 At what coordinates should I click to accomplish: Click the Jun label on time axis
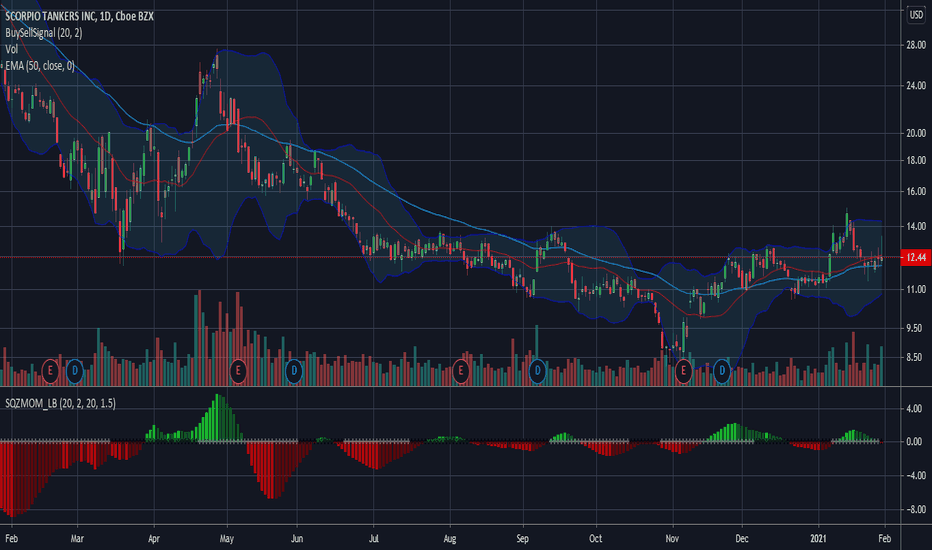pyautogui.click(x=297, y=539)
